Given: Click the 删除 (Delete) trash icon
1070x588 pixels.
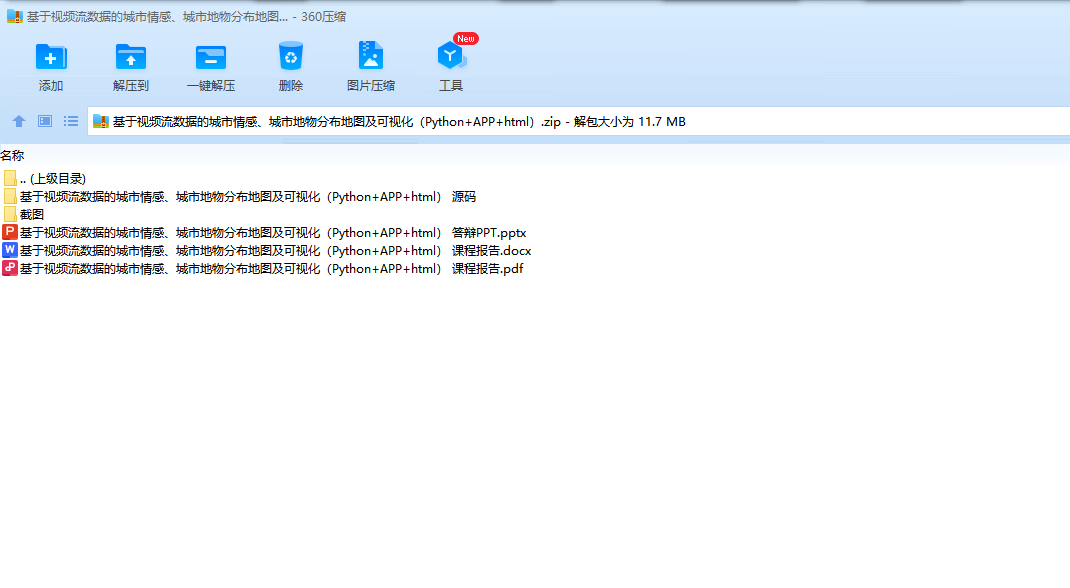Looking at the screenshot, I should tap(291, 57).
